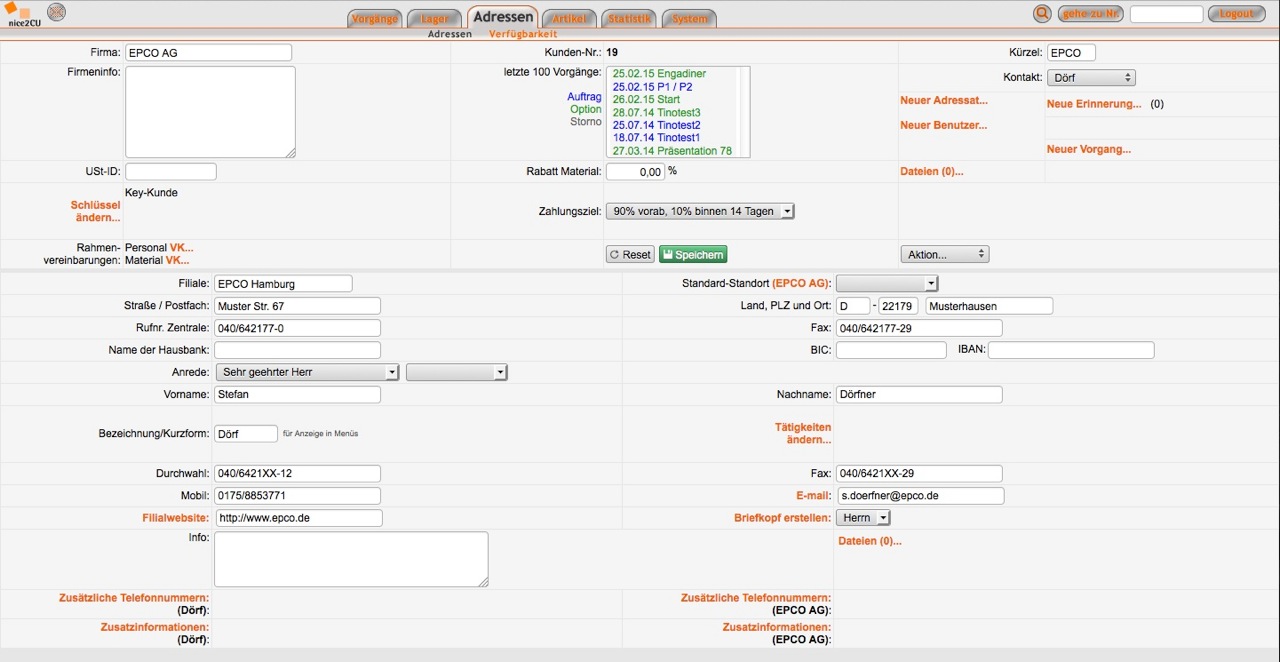Select 26.02.15 Start entry

tap(646, 100)
